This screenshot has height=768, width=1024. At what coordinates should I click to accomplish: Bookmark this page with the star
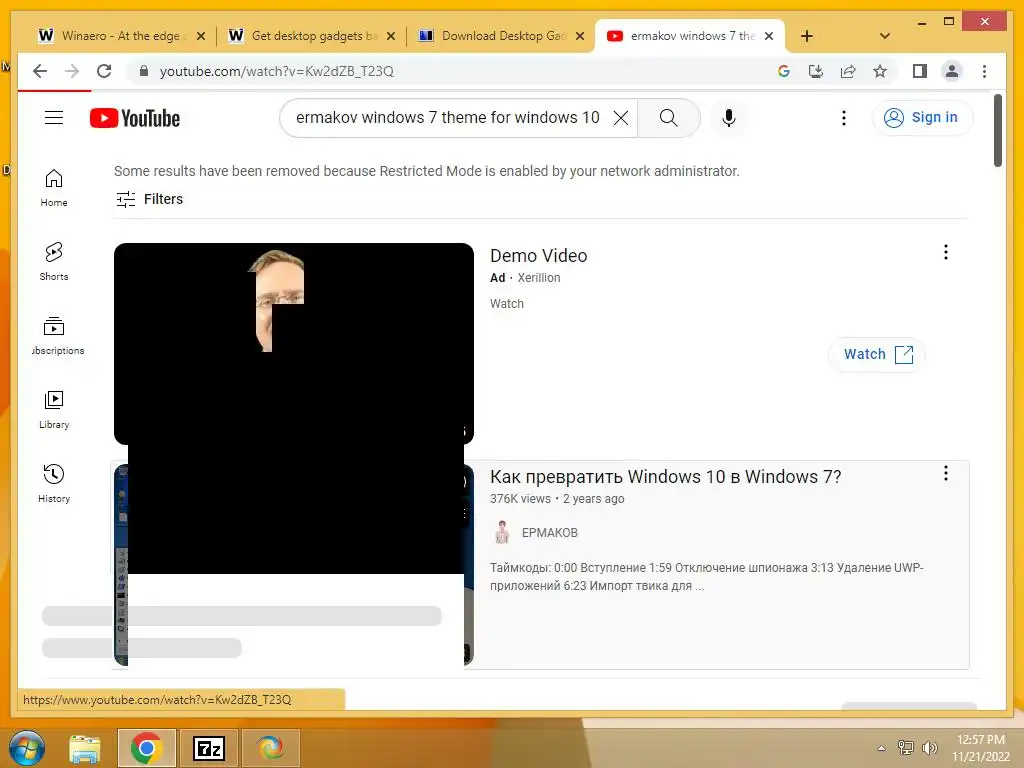coord(880,71)
